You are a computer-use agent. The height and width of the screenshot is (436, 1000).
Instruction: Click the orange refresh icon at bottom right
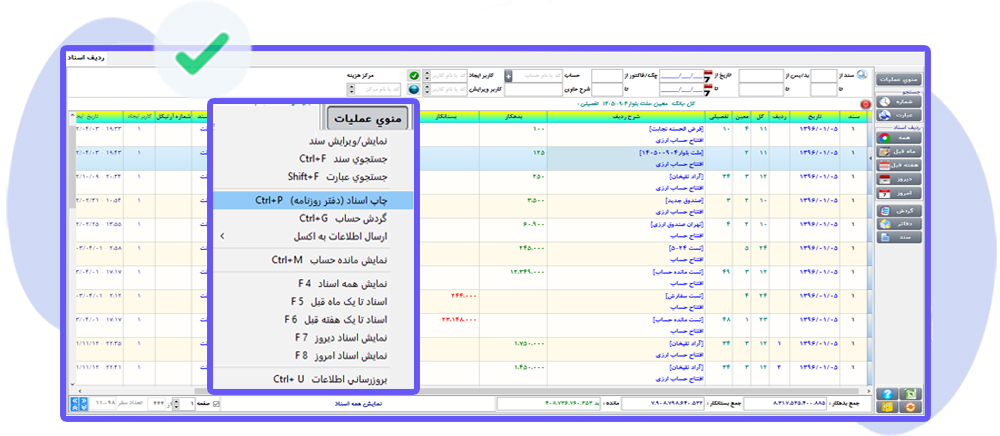point(913,407)
